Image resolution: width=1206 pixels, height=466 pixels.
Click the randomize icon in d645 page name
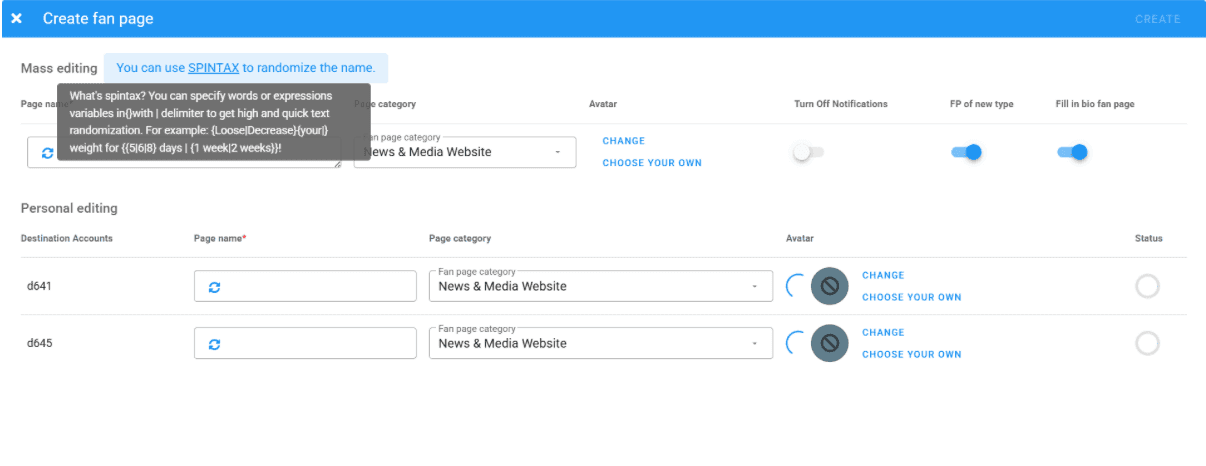coord(214,344)
